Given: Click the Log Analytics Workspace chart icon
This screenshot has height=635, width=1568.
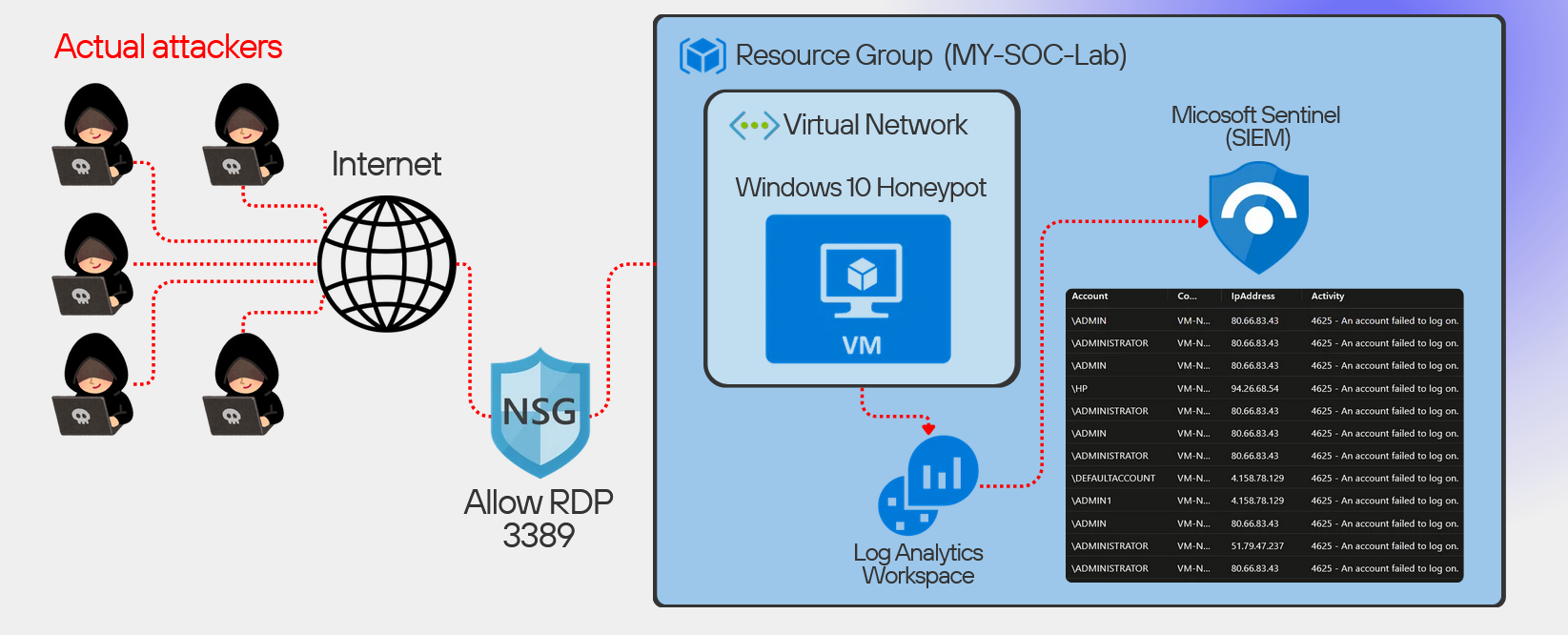Looking at the screenshot, I should (927, 485).
